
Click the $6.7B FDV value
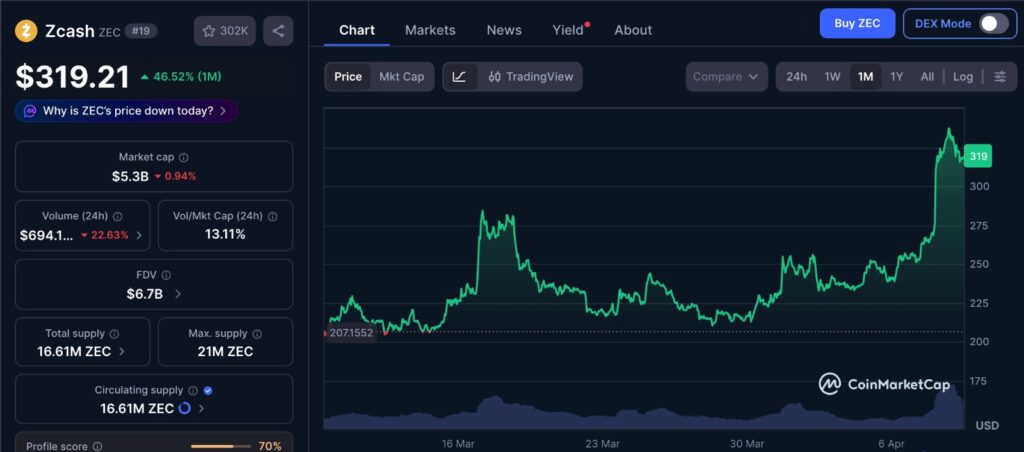[x=144, y=294]
